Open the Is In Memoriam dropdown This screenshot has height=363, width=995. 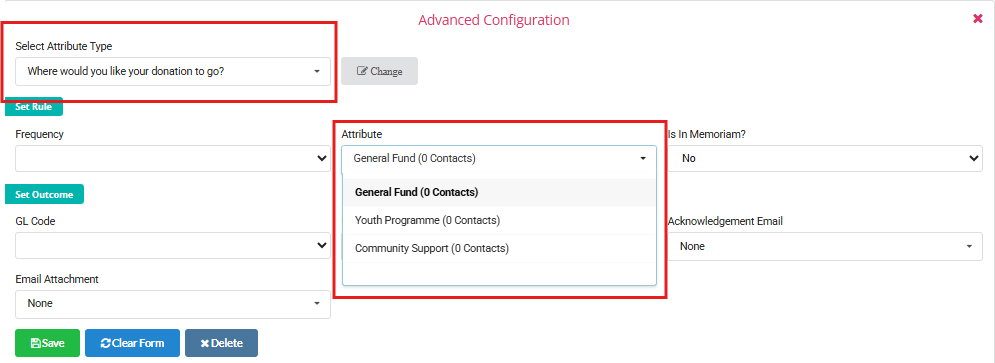[825, 159]
